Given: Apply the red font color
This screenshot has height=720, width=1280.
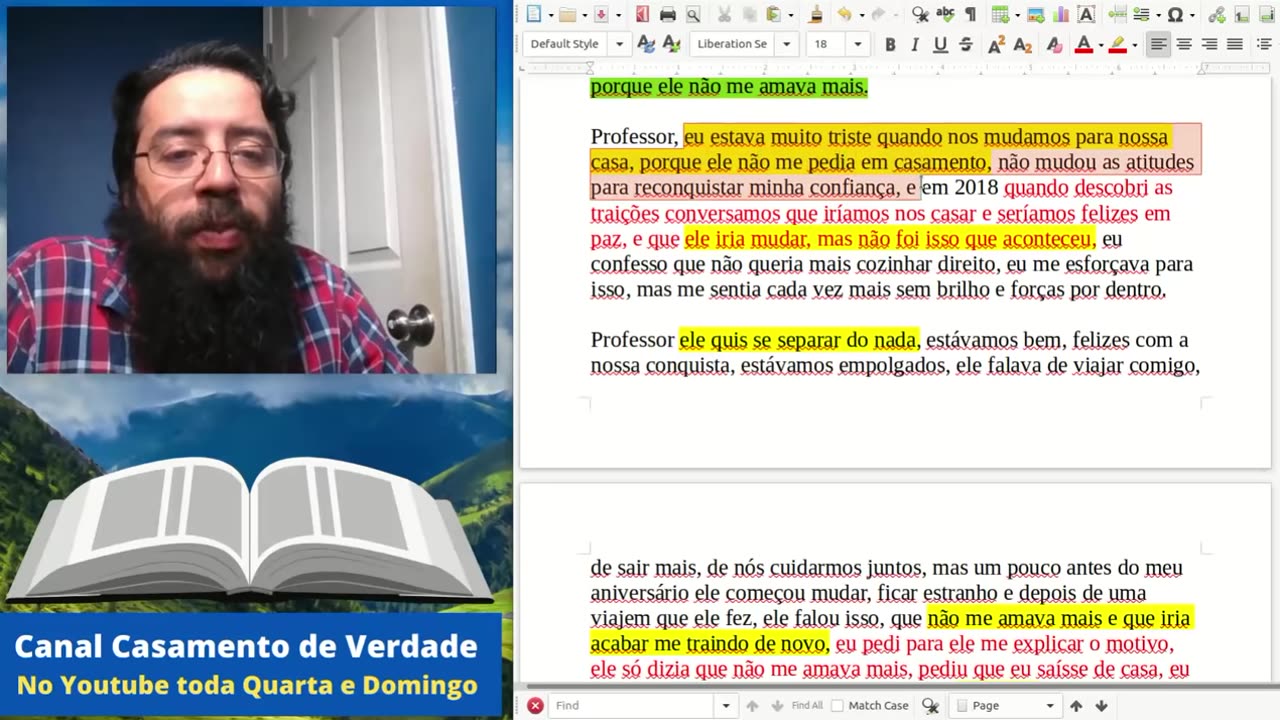Looking at the screenshot, I should tap(1083, 44).
